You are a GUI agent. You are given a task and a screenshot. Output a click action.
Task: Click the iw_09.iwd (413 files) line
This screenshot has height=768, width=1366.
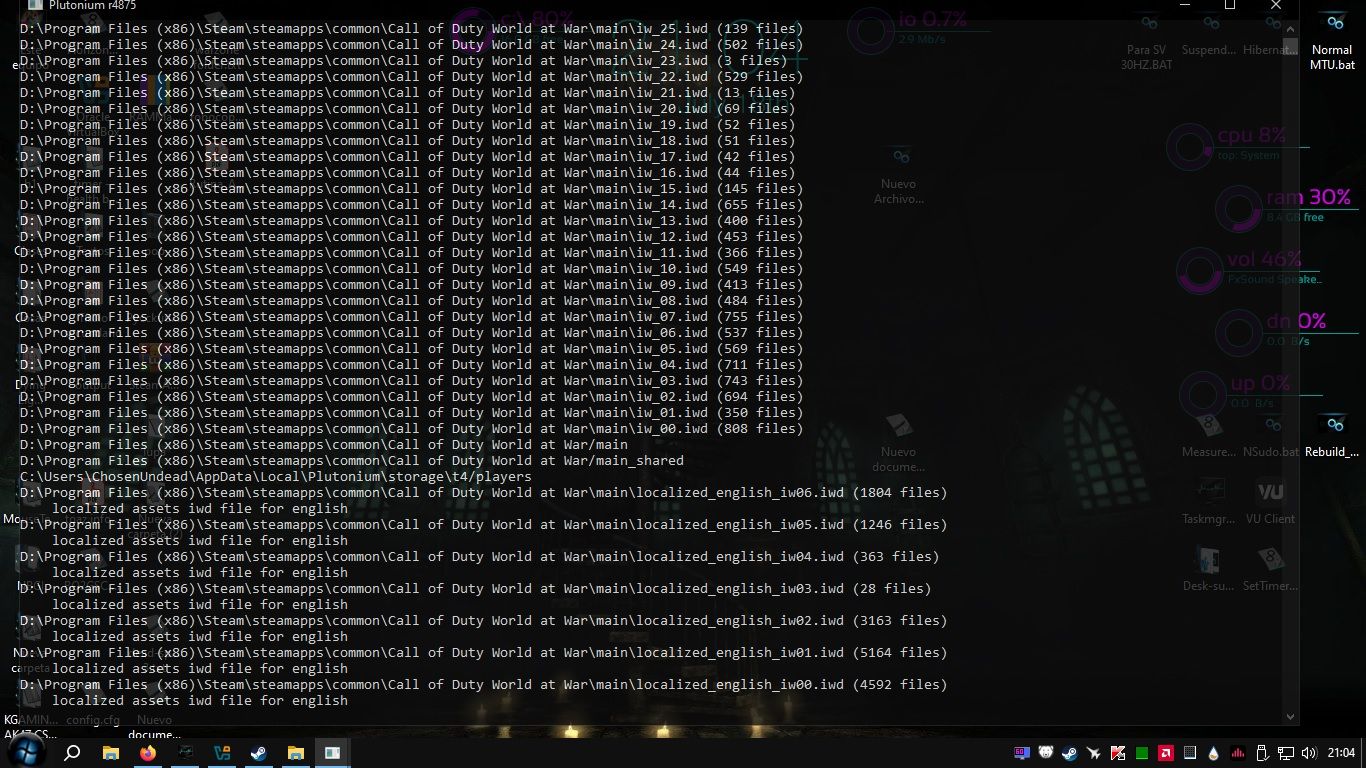click(411, 284)
